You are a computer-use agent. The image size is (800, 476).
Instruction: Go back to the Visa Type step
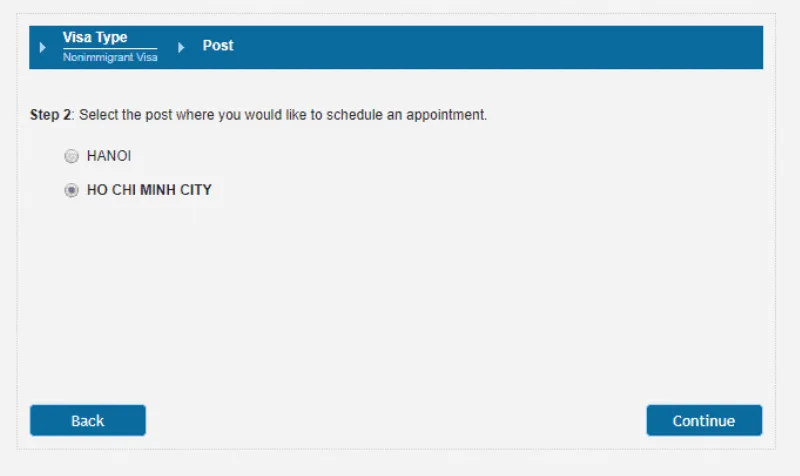[x=95, y=38]
